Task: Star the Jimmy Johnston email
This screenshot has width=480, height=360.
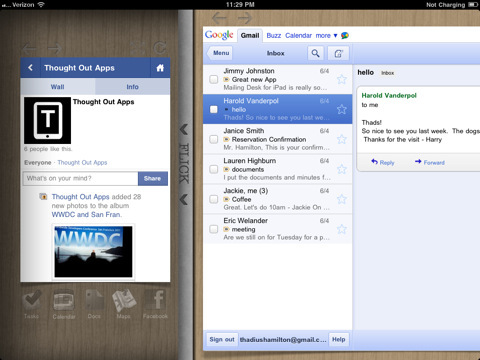Action: 342,79
